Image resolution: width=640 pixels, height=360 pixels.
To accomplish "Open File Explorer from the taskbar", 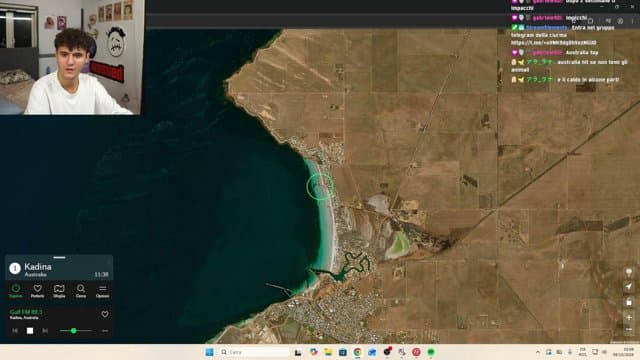I will point(328,352).
